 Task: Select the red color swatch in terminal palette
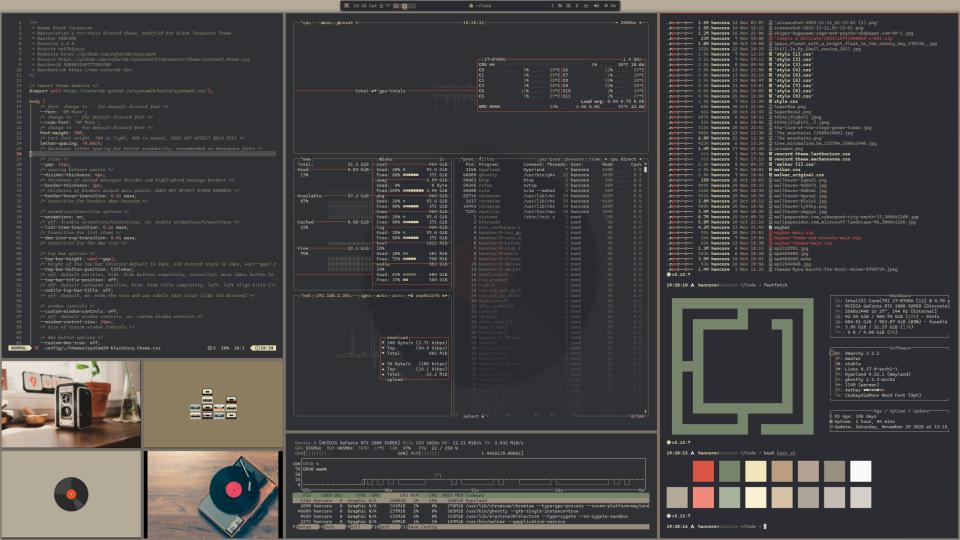tap(704, 471)
